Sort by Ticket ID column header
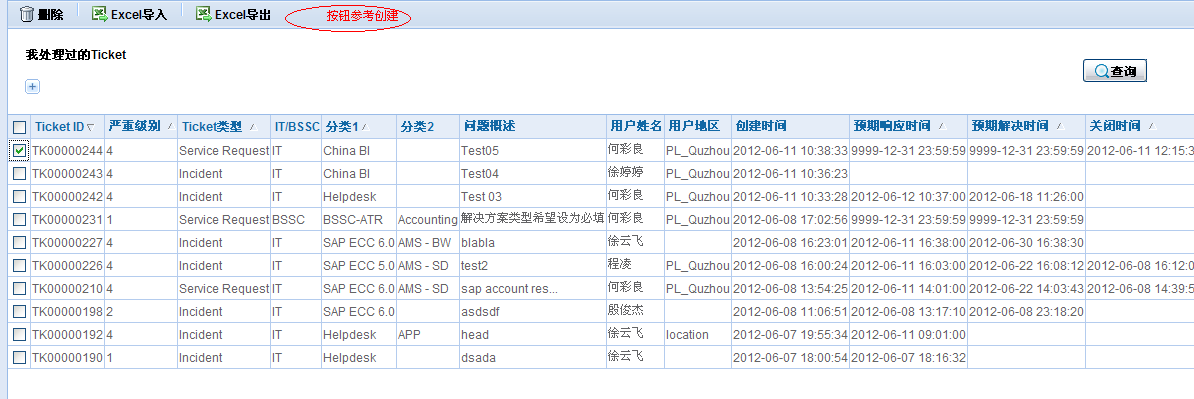 tap(67, 126)
